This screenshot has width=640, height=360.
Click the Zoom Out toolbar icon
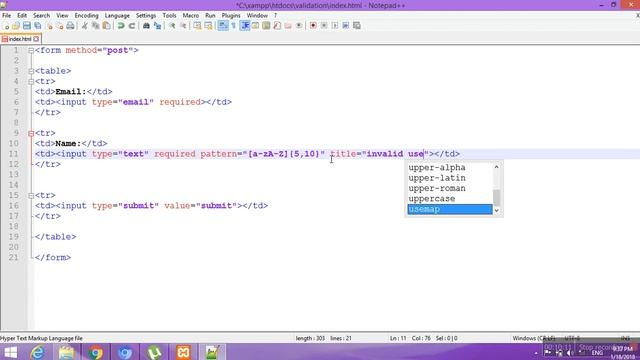click(183, 26)
